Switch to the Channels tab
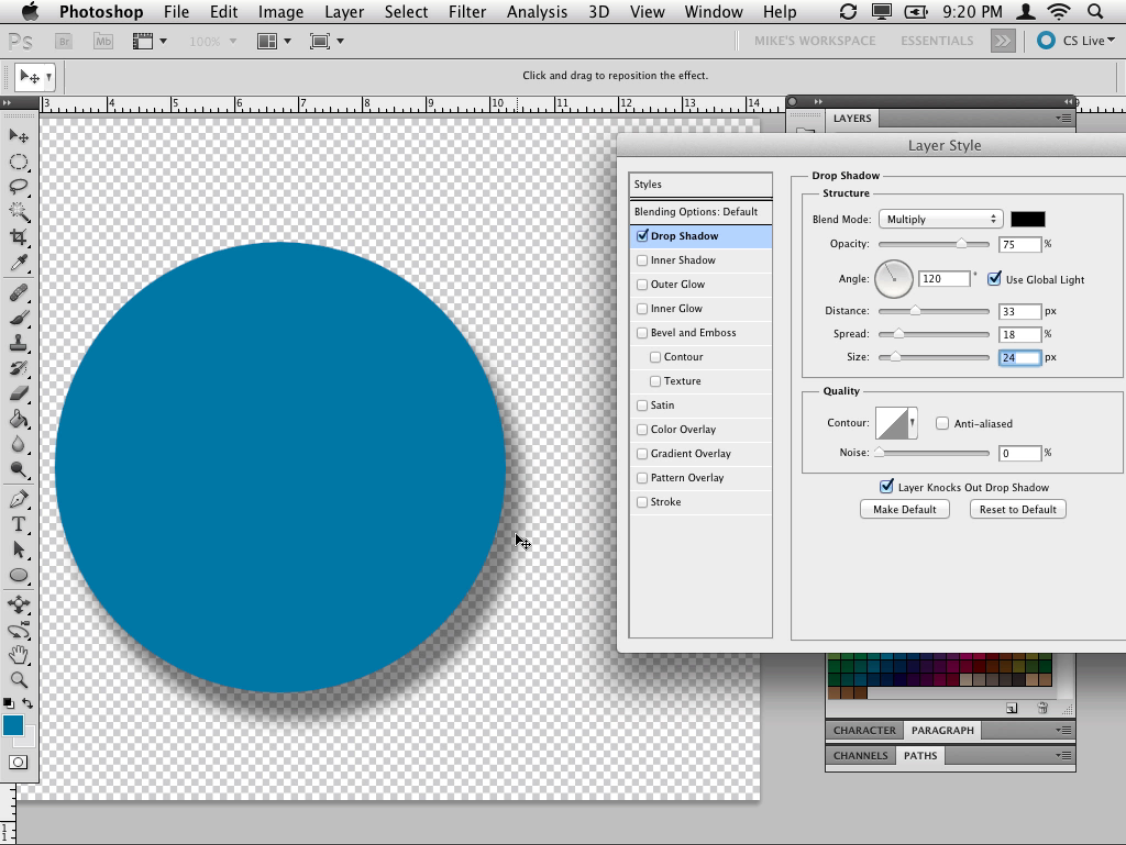 click(x=860, y=755)
